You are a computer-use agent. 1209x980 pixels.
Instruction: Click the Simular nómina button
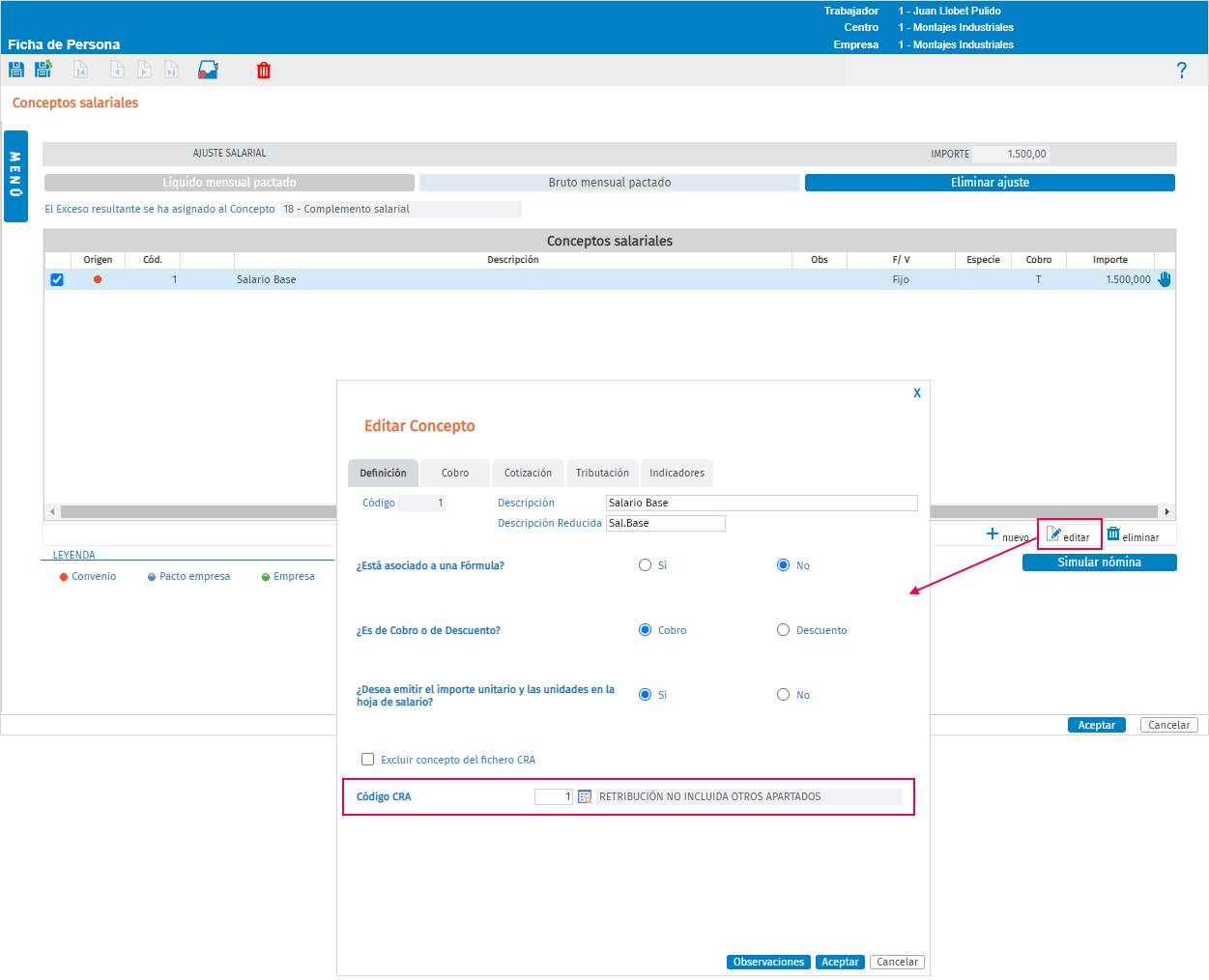pos(1100,562)
